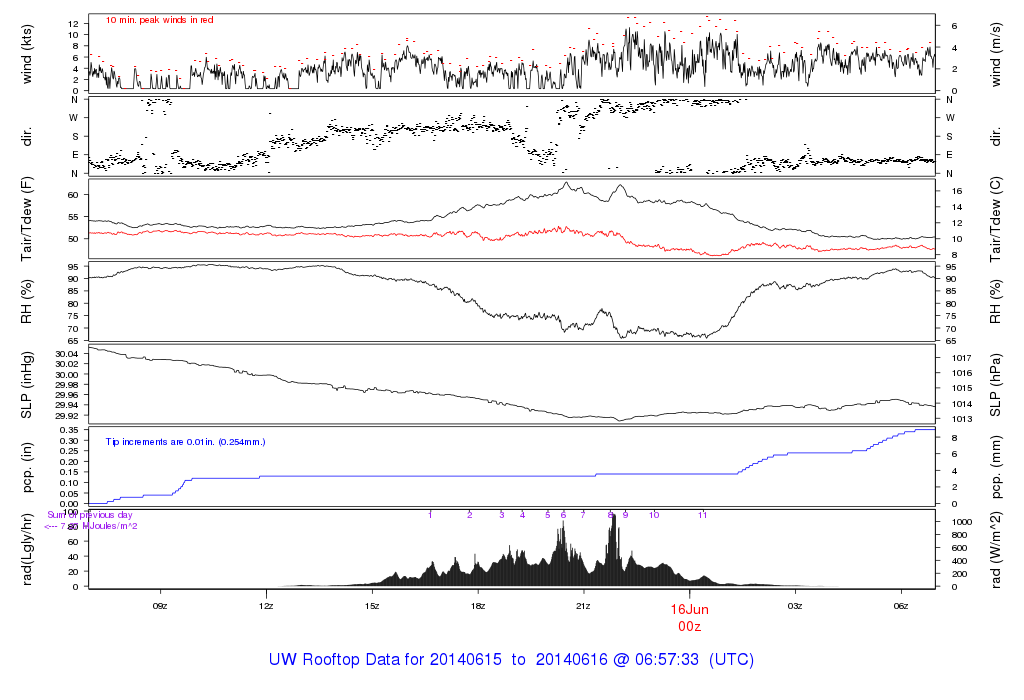Image resolution: width=1024 pixels, height=700 pixels.
Task: Click the "1017" hPa tick value
Action: pyautogui.click(x=961, y=358)
